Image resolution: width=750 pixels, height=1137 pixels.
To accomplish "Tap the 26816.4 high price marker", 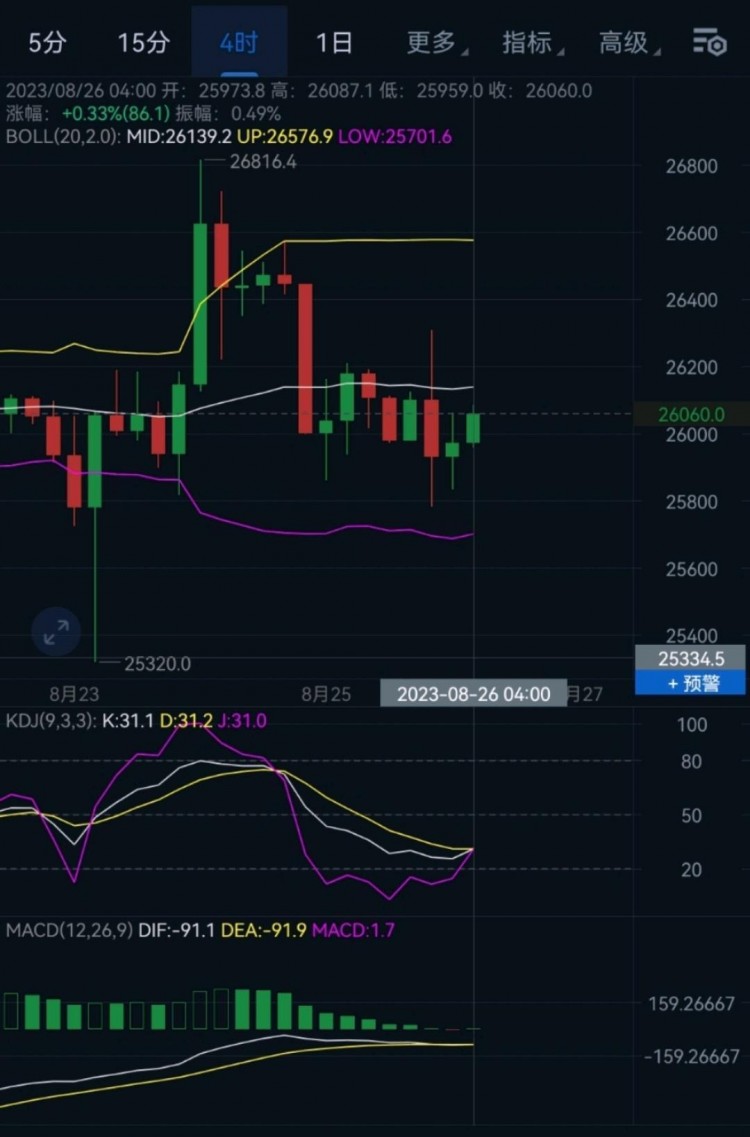I will (263, 162).
